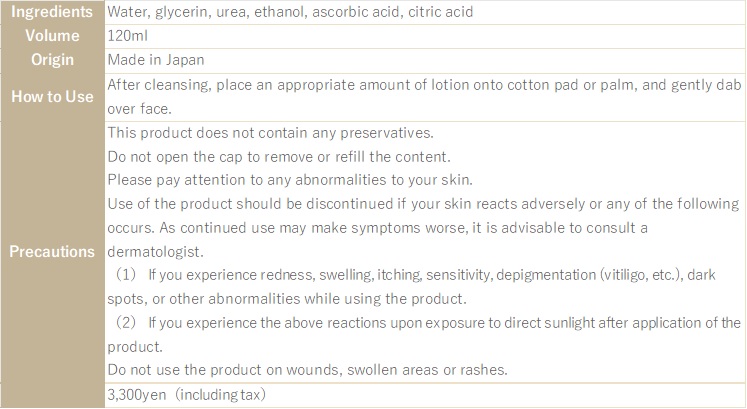Click the 'After cleansing' usage instruction line
747x409 pixels.
click(424, 85)
